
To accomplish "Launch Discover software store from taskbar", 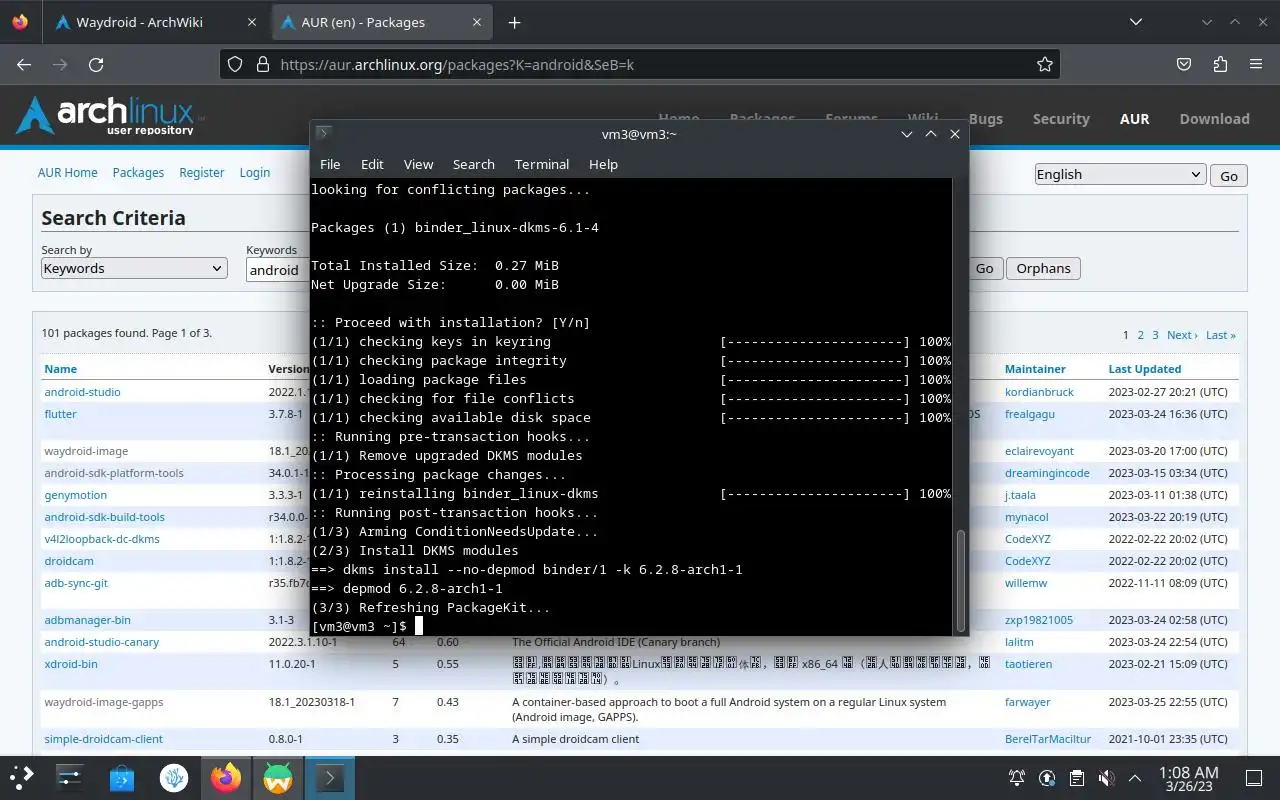I will click(122, 777).
